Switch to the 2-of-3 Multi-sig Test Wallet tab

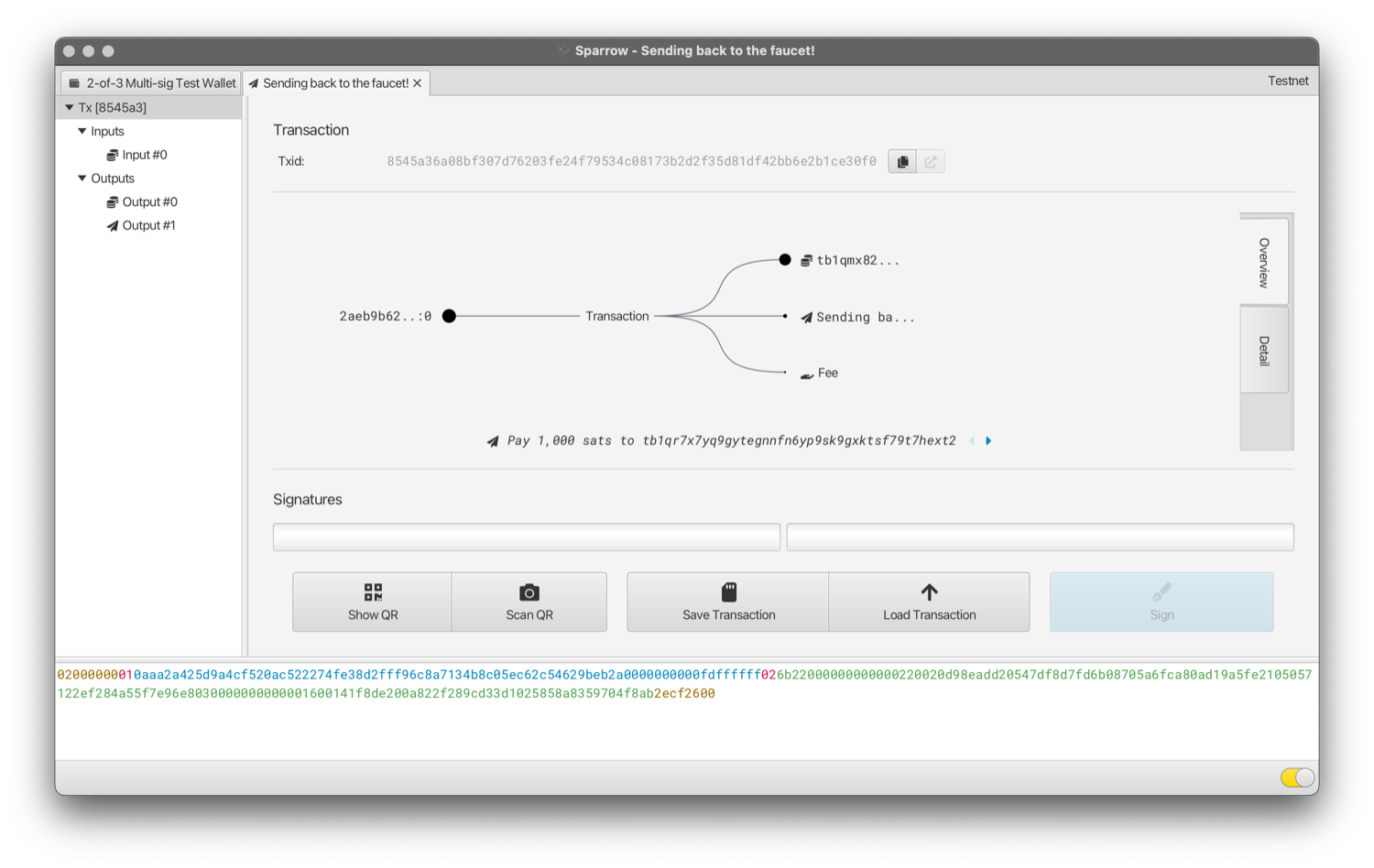(151, 83)
